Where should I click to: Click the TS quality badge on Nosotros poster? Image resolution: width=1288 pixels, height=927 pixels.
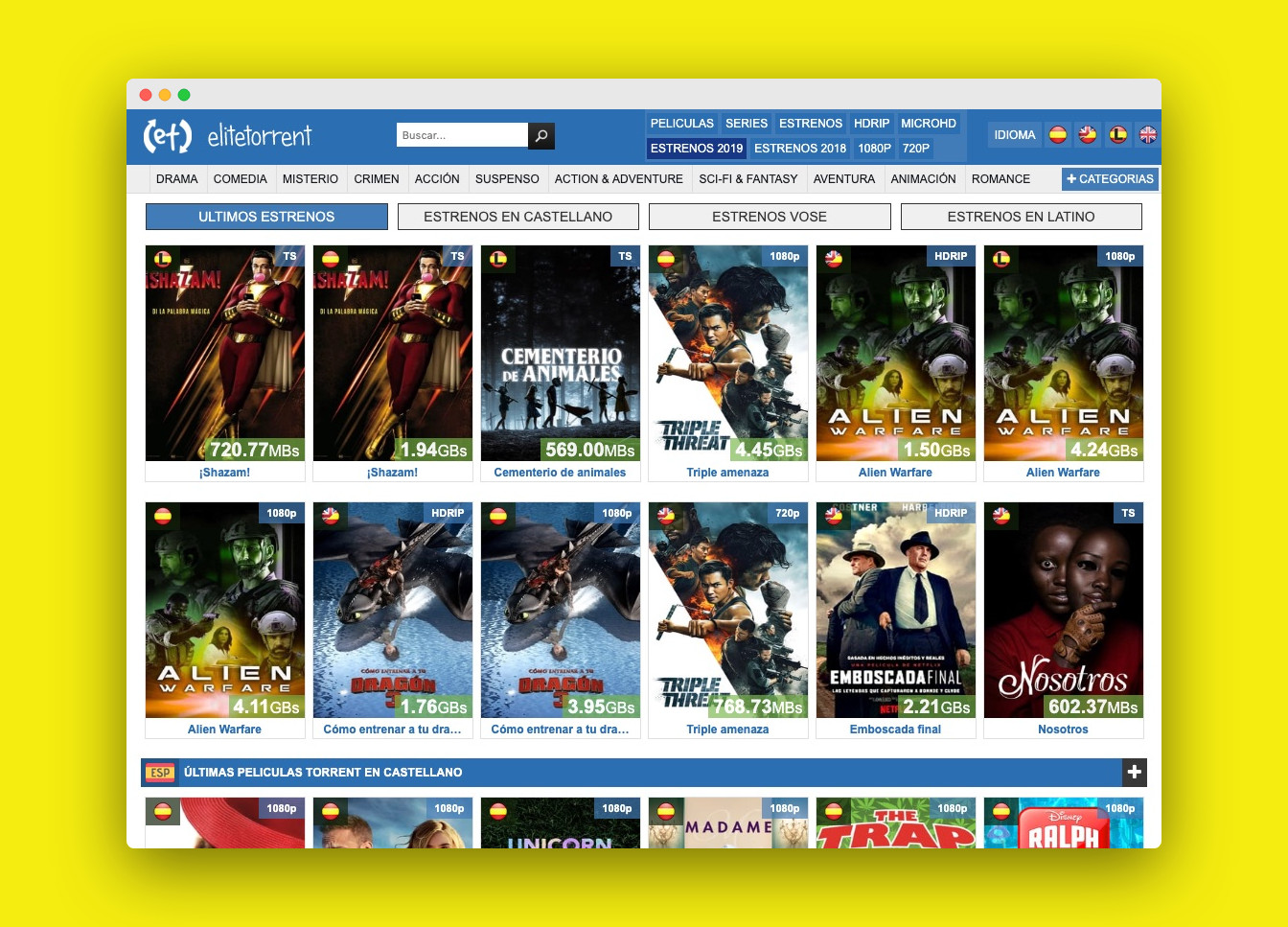coord(1128,513)
